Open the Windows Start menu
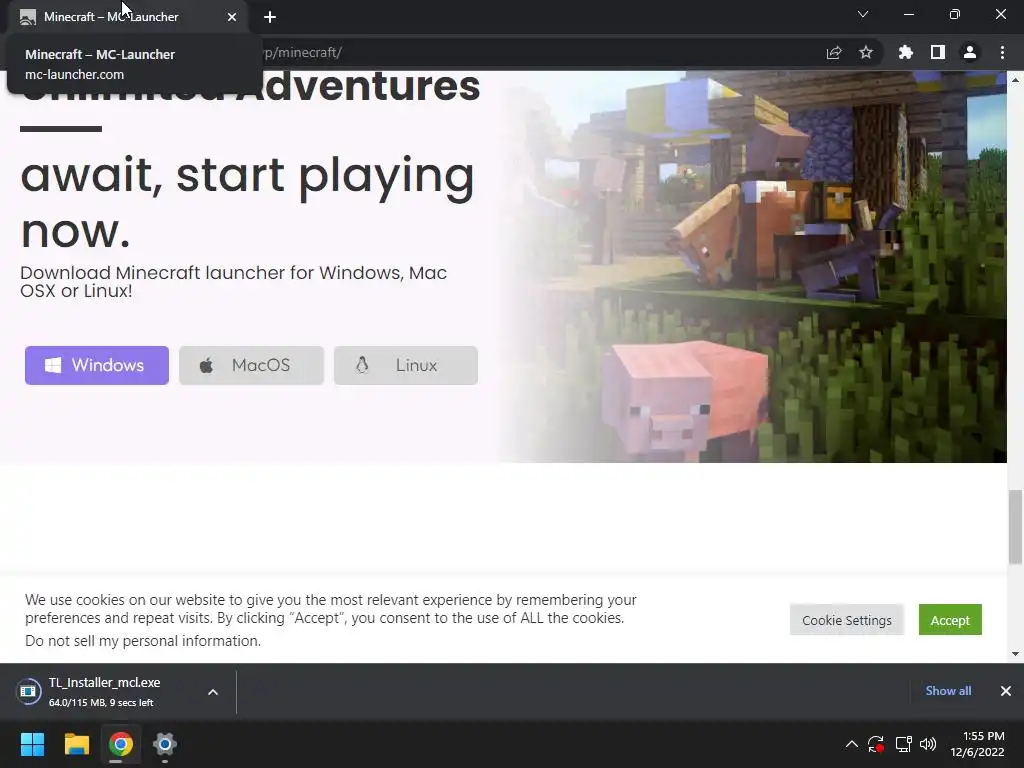1024x768 pixels. point(32,744)
